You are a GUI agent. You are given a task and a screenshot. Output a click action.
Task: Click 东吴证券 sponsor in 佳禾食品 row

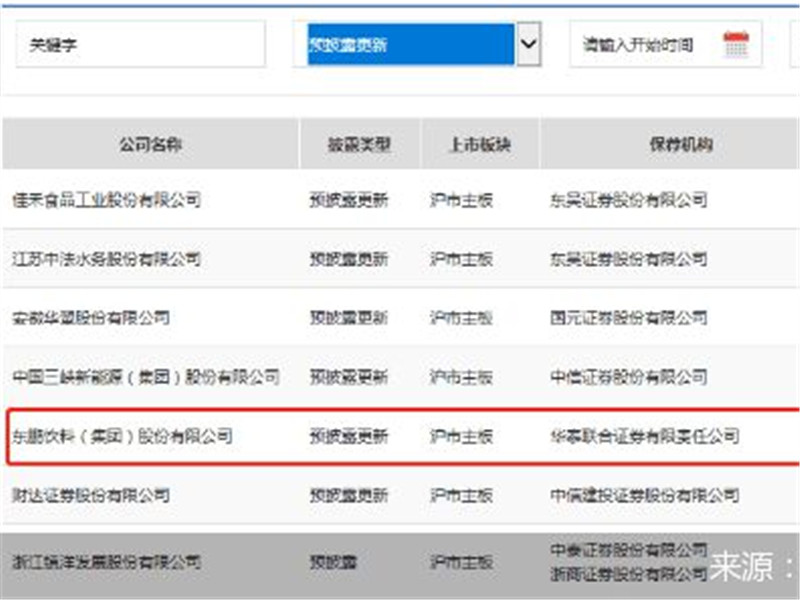pyautogui.click(x=629, y=199)
